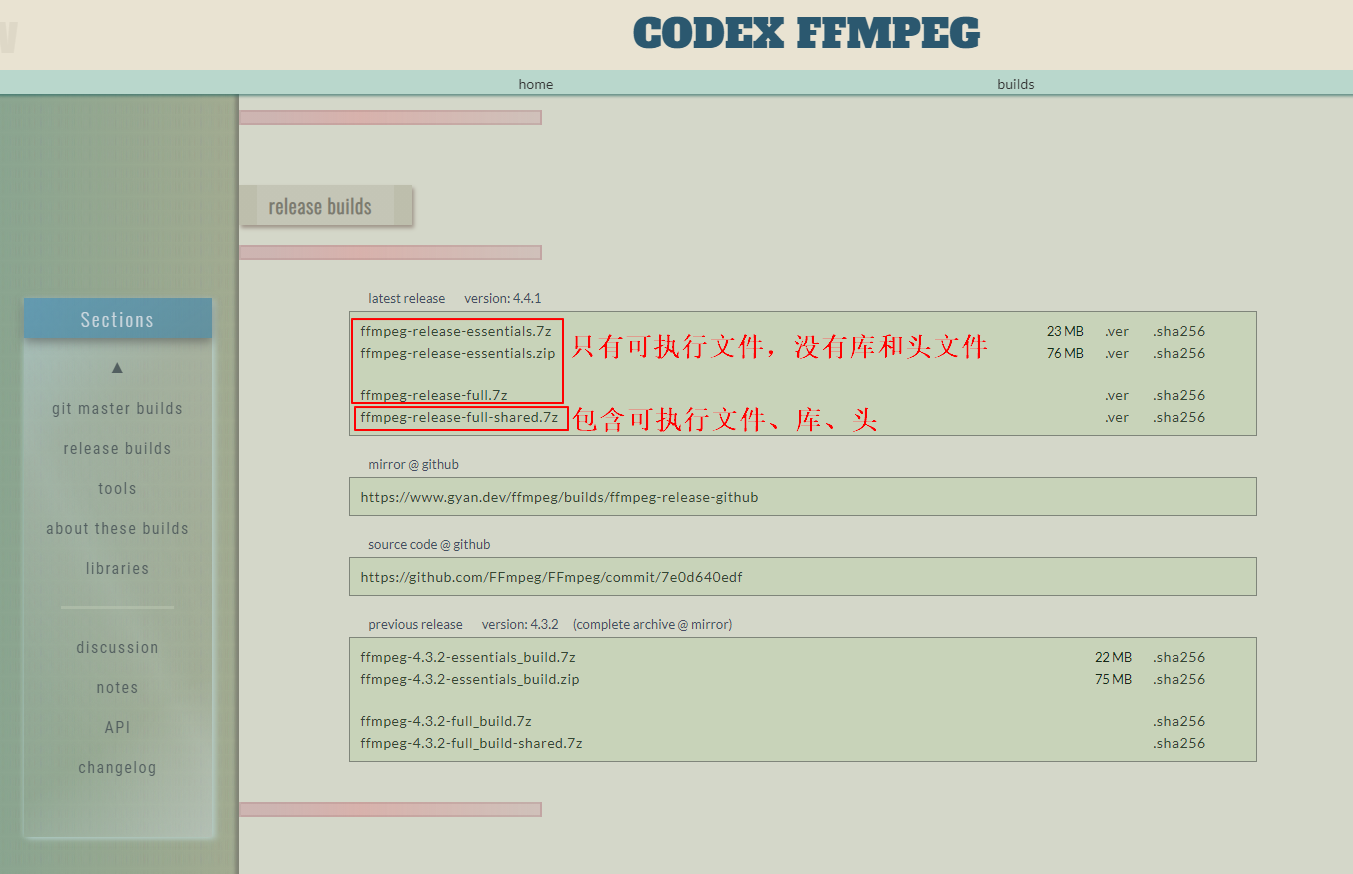Click the '76 MB' size text
The image size is (1353, 874).
(x=1065, y=353)
